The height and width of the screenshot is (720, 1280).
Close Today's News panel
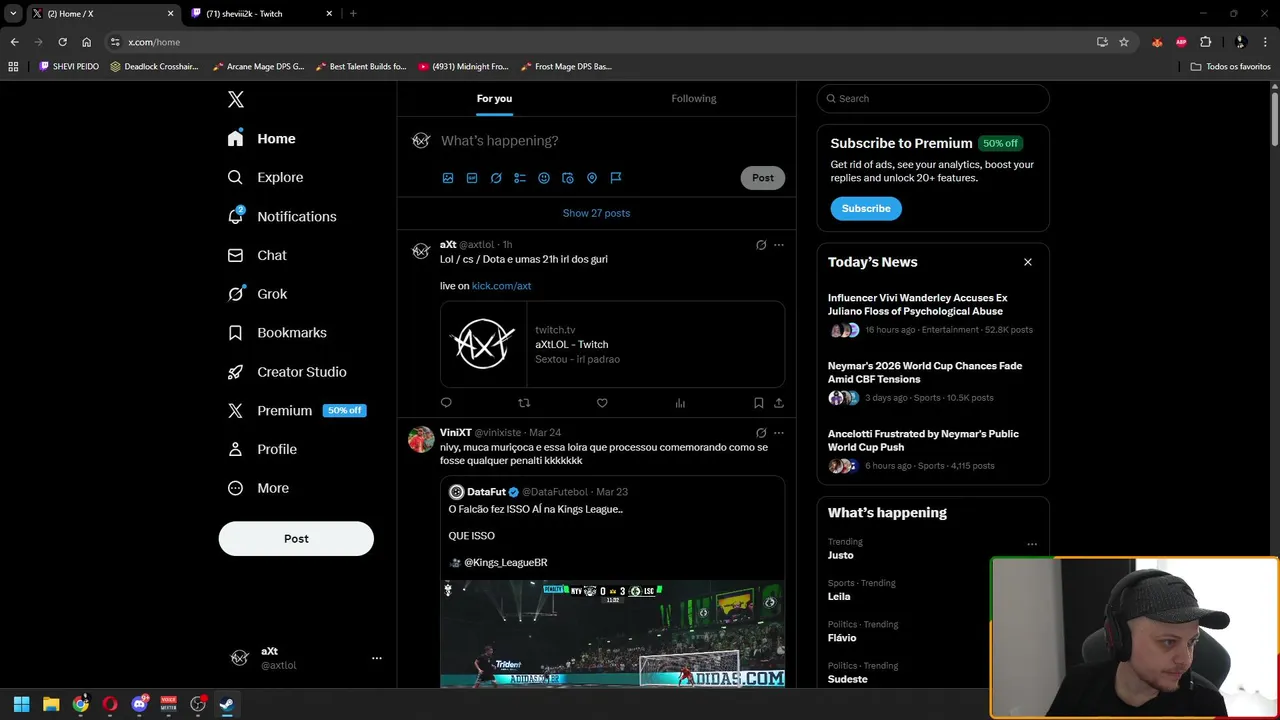point(1027,262)
